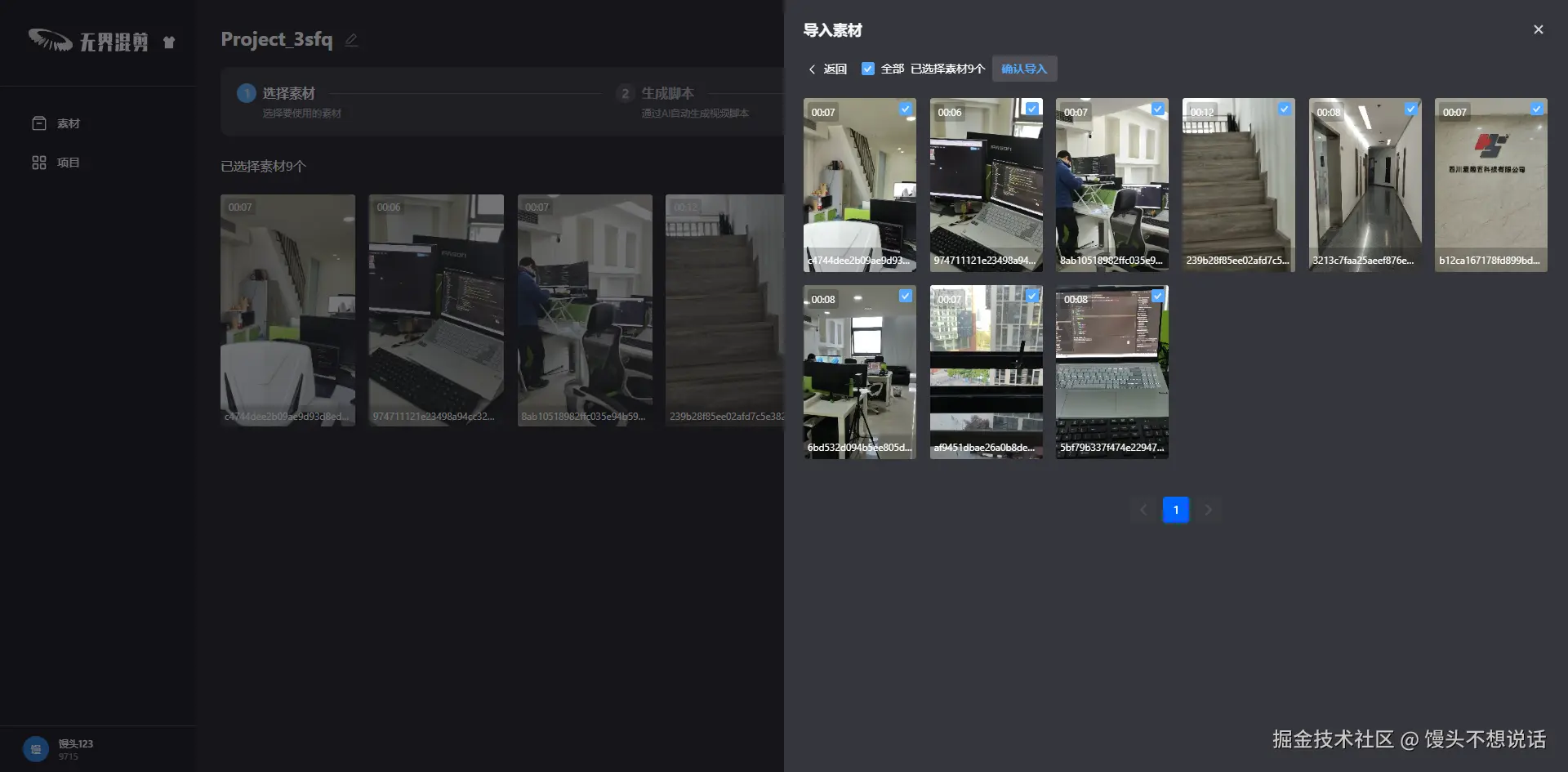Select page 1 in pagination
Screen dimensions: 1568x772
click(1176, 510)
